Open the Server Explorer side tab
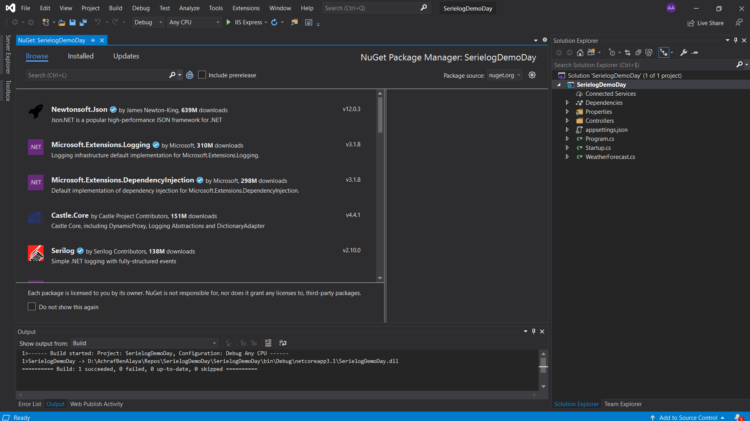Screen dimensions: 750x421 click(8, 55)
